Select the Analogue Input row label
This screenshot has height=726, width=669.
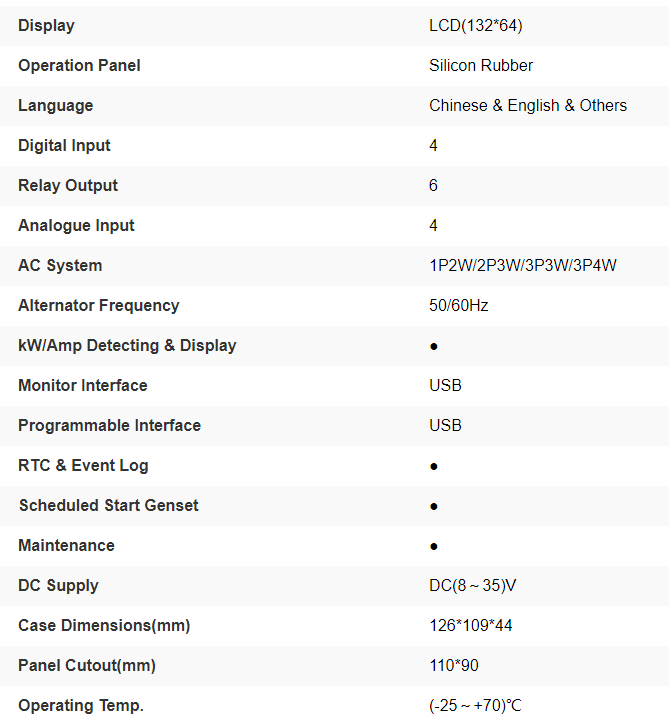tap(76, 225)
